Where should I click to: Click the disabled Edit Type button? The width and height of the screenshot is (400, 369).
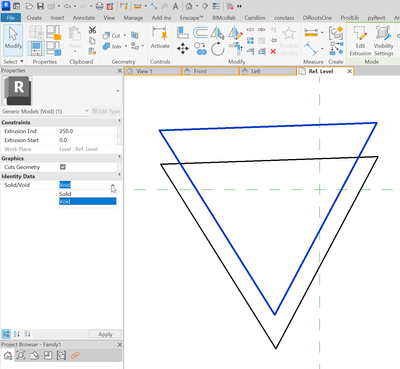tap(106, 111)
